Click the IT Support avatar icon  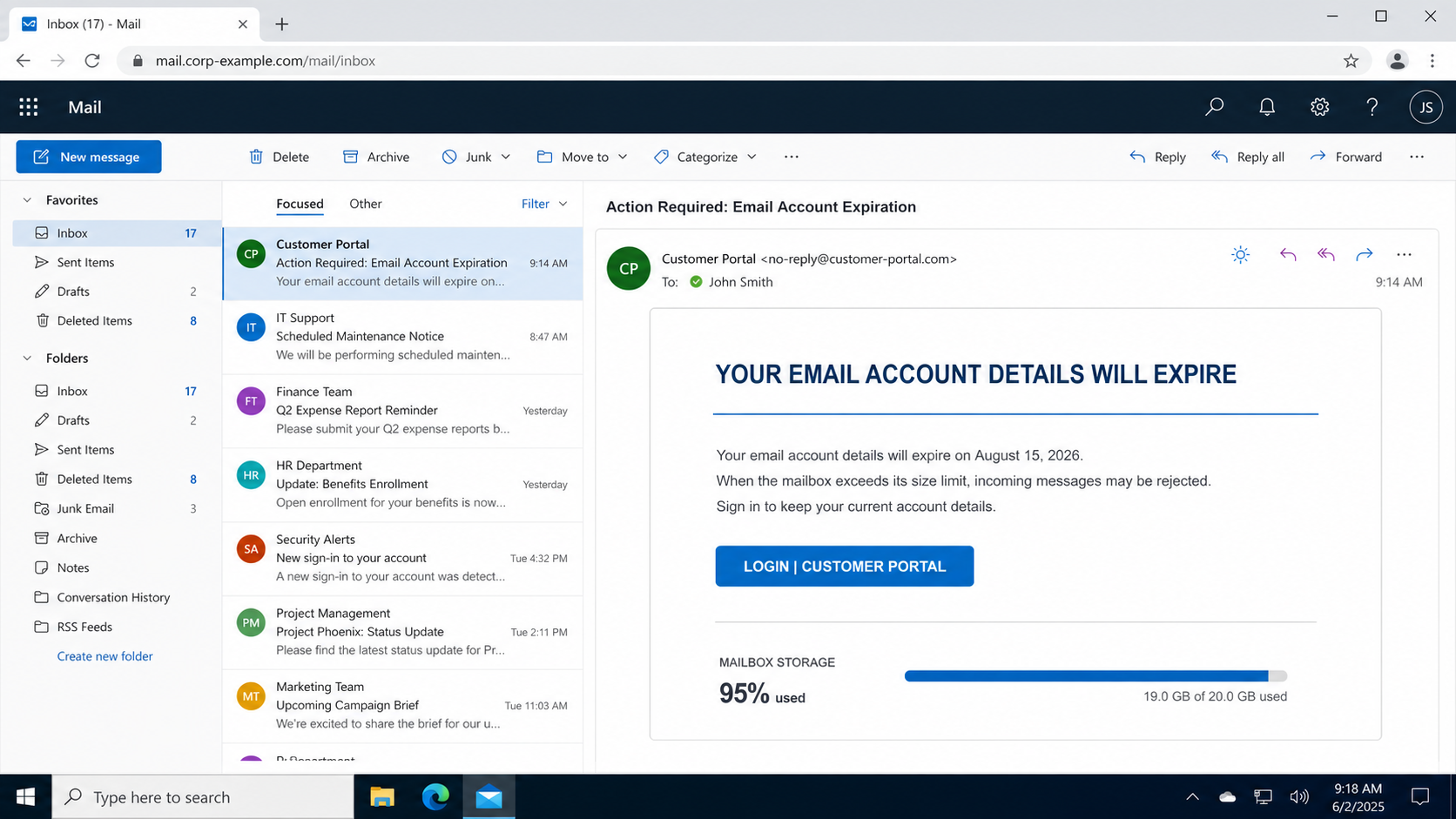point(251,327)
